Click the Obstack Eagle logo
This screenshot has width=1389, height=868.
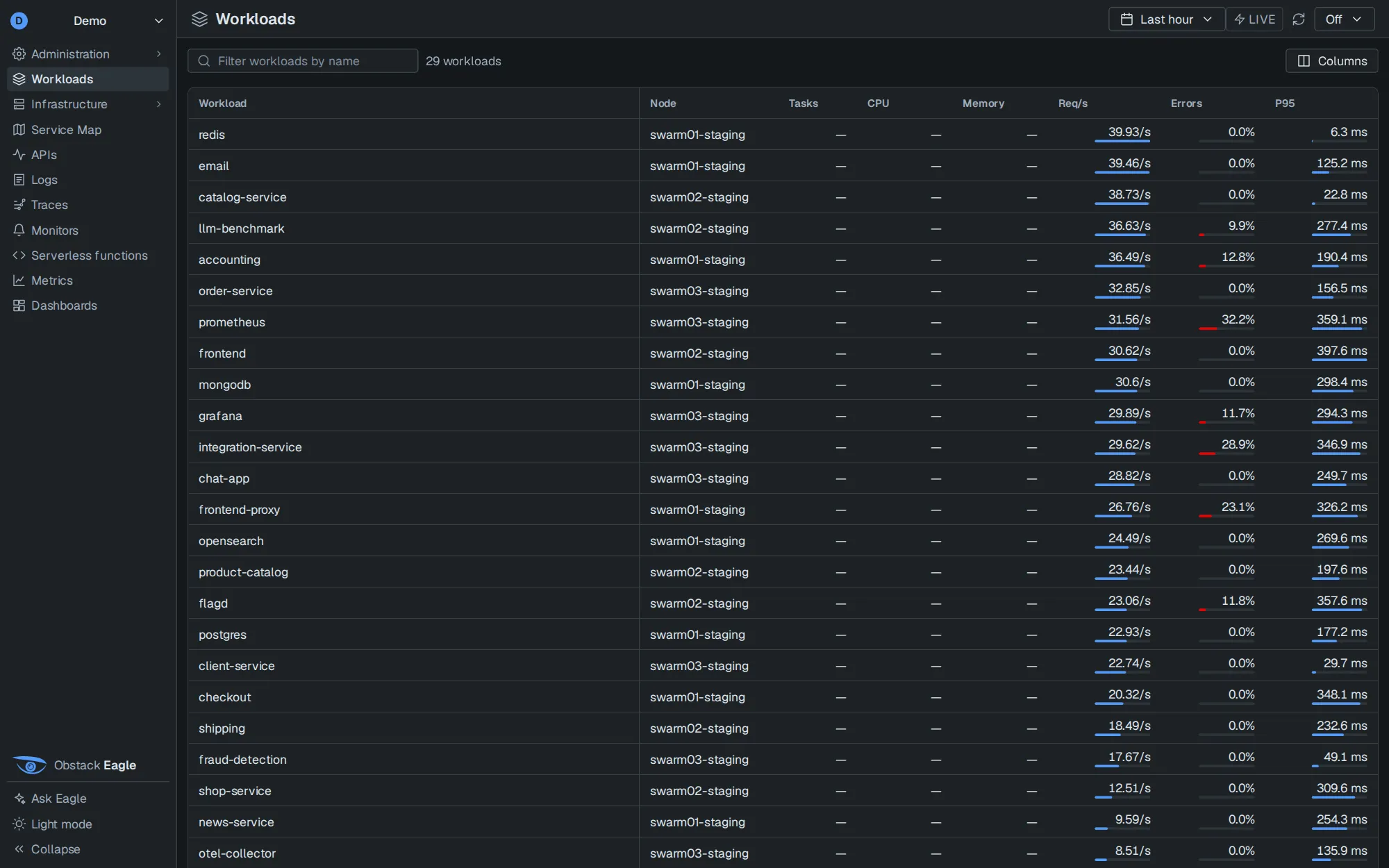30,765
